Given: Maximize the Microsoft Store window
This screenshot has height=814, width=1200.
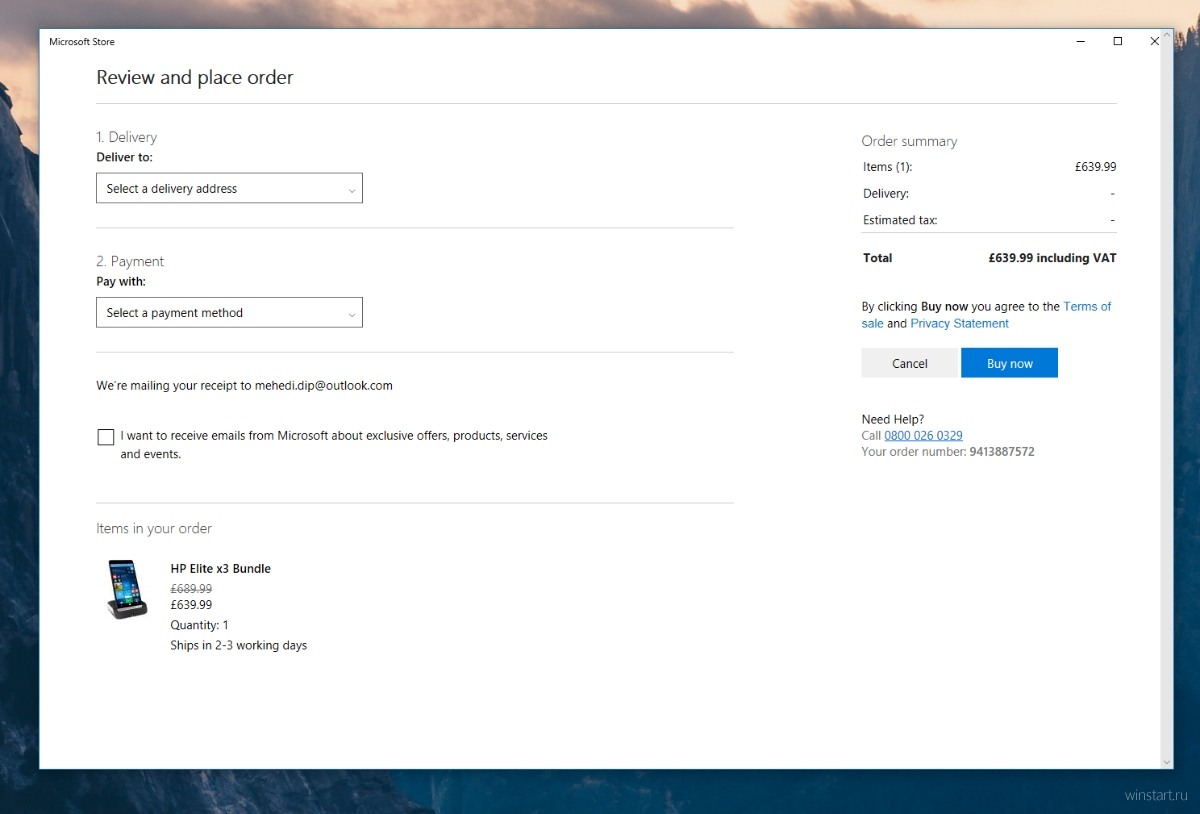Looking at the screenshot, I should [1118, 41].
